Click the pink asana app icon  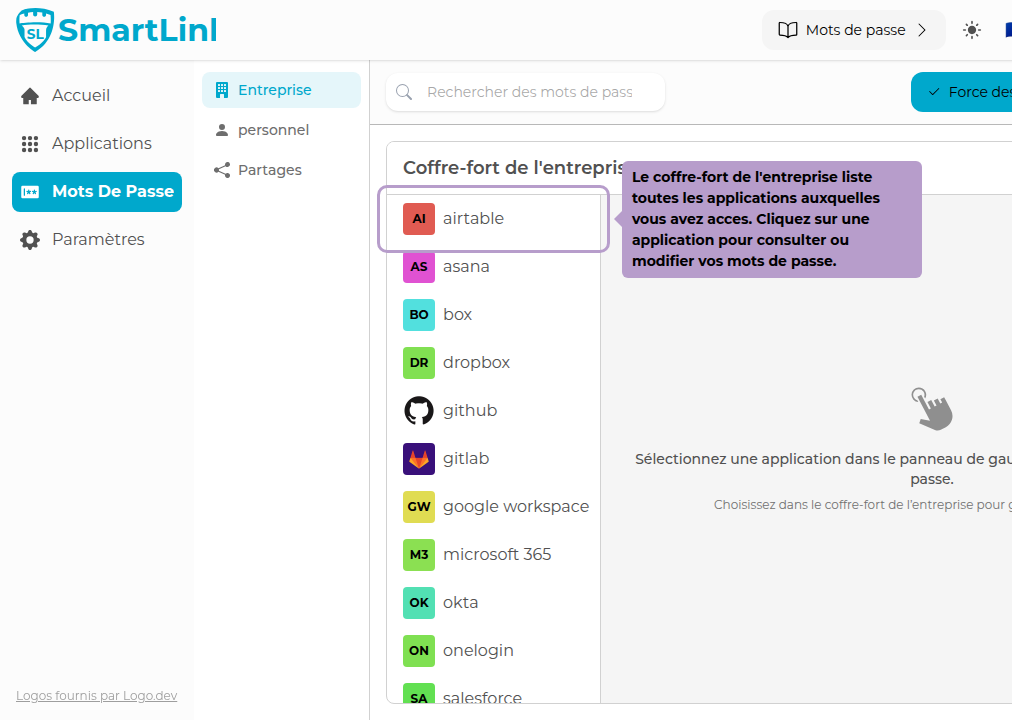tap(418, 266)
